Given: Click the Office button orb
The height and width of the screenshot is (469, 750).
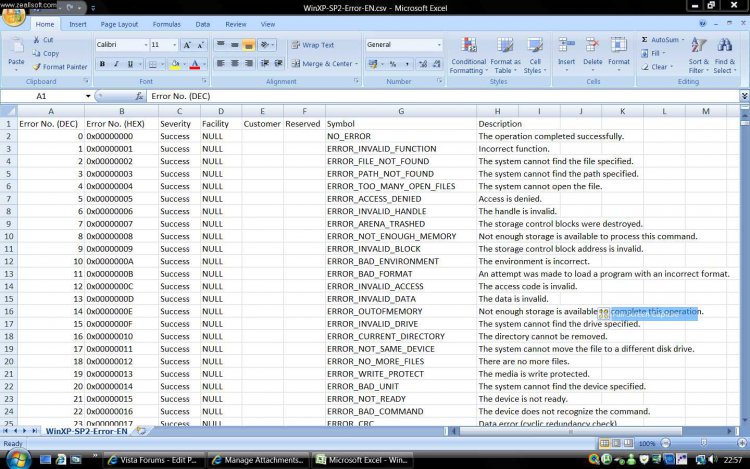Looking at the screenshot, I should (x=14, y=16).
